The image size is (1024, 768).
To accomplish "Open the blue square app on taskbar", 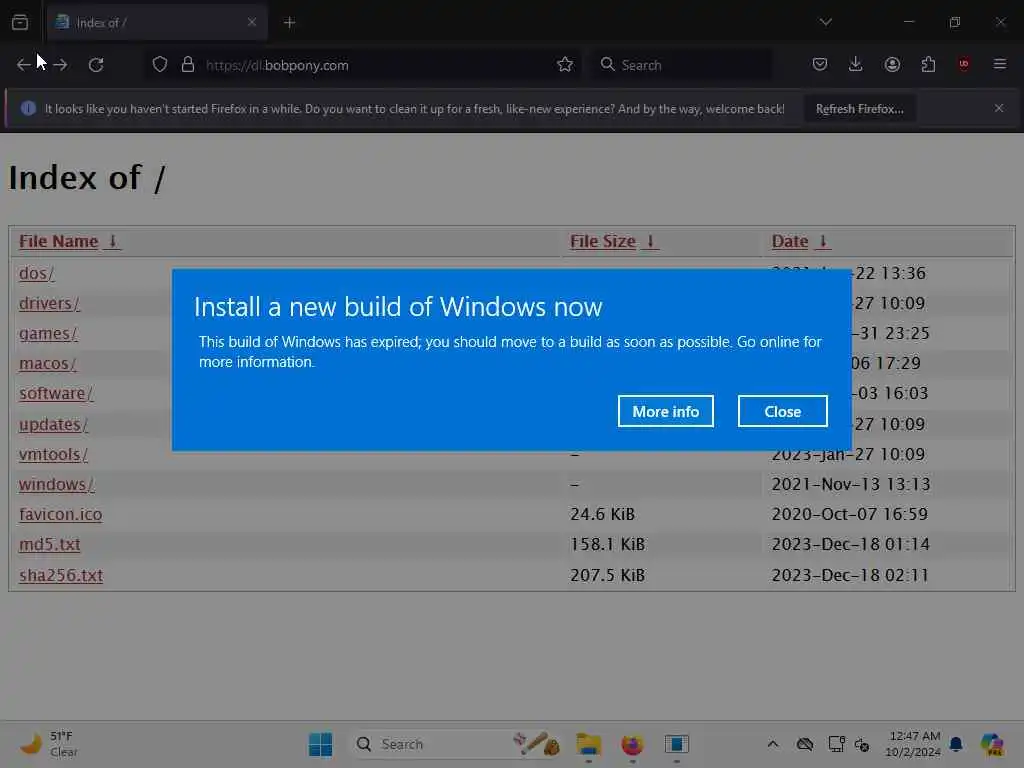I will tap(677, 744).
